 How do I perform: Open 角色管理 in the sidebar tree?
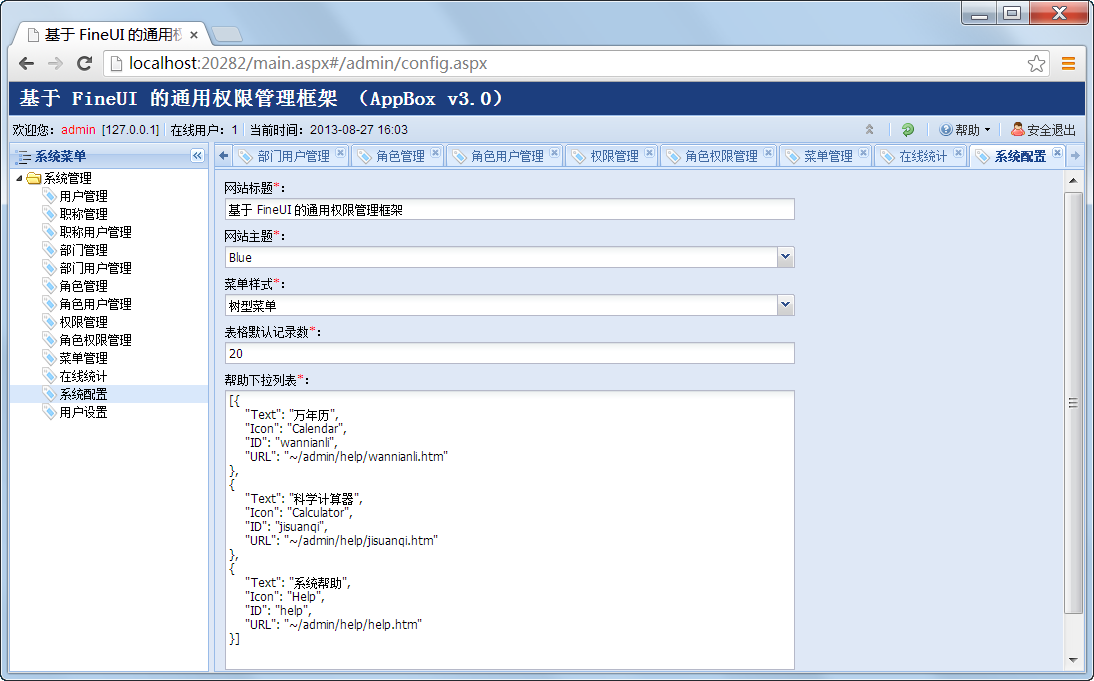pos(83,286)
